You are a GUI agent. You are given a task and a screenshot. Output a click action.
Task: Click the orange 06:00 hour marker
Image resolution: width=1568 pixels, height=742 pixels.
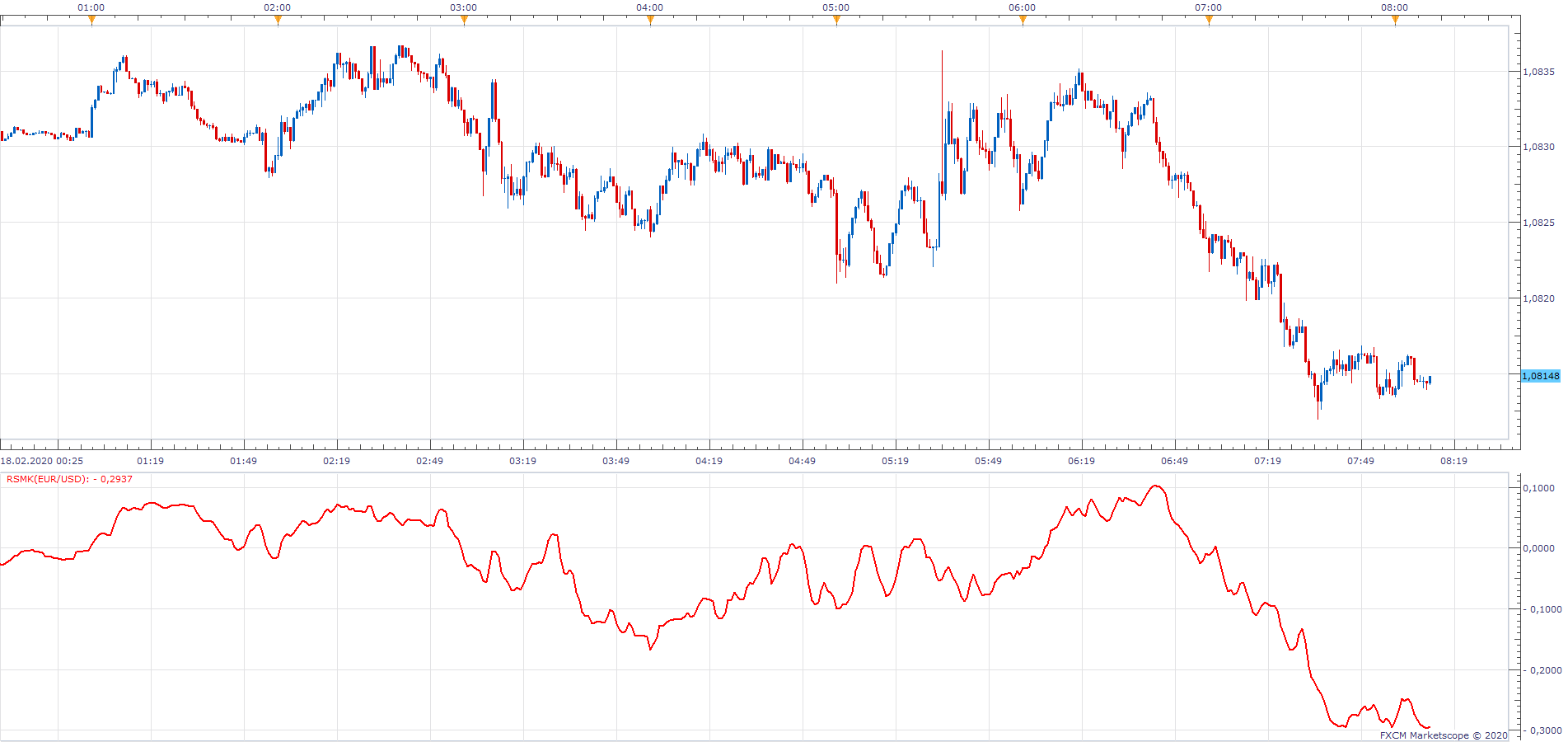(x=1023, y=21)
